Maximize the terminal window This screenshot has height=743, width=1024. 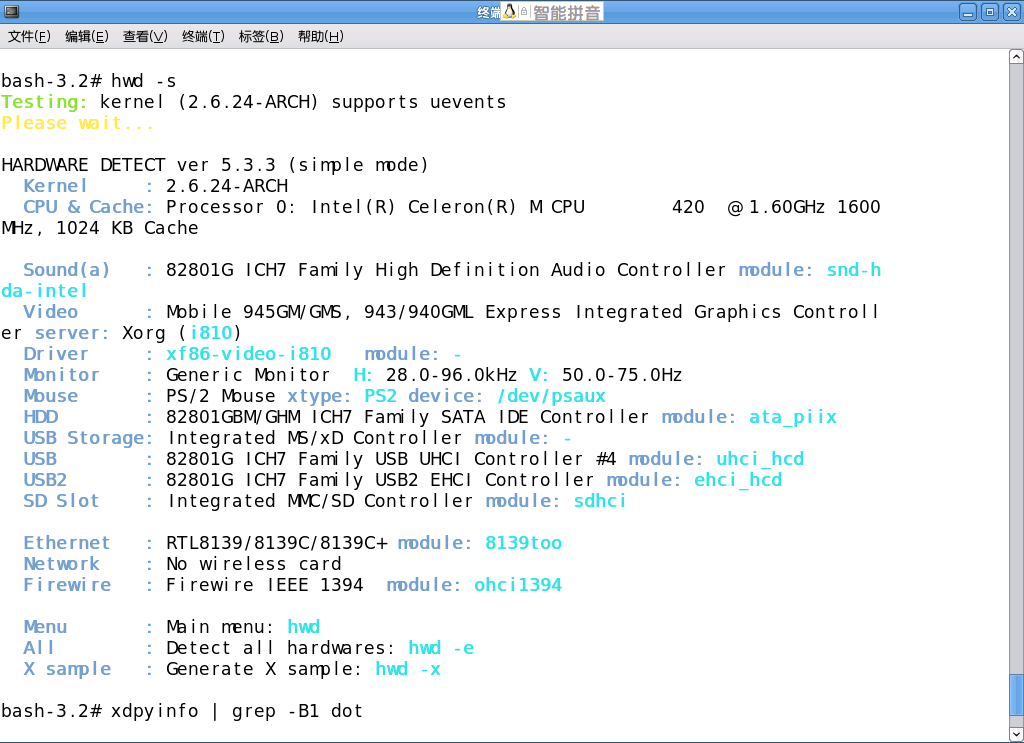pyautogui.click(x=990, y=12)
